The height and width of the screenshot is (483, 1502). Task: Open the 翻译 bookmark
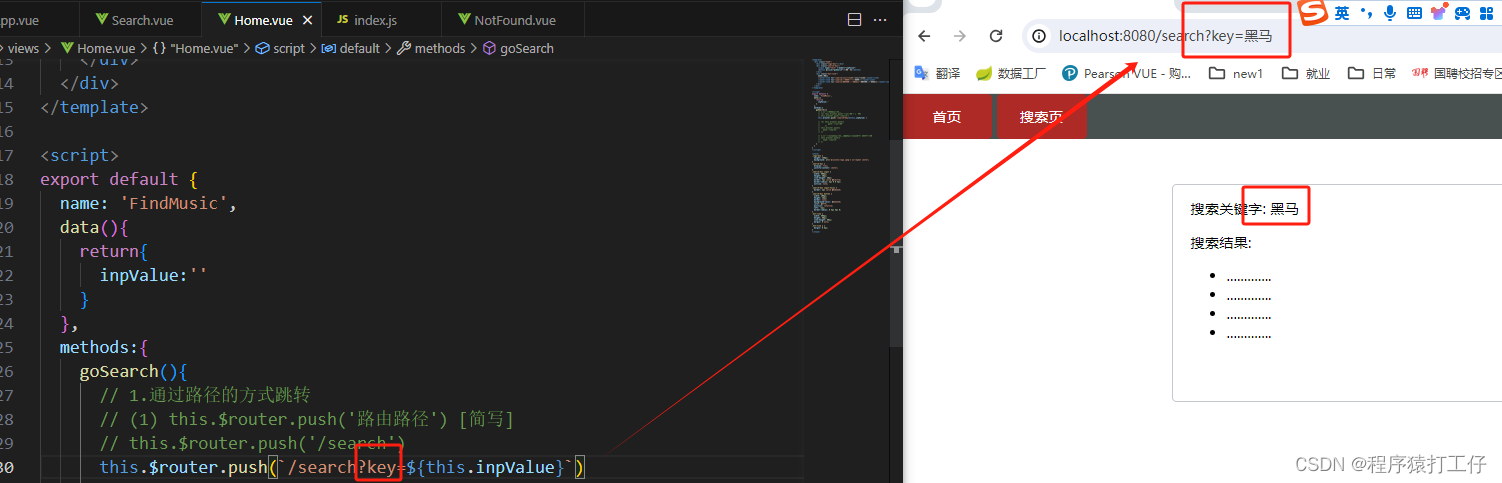click(x=937, y=73)
